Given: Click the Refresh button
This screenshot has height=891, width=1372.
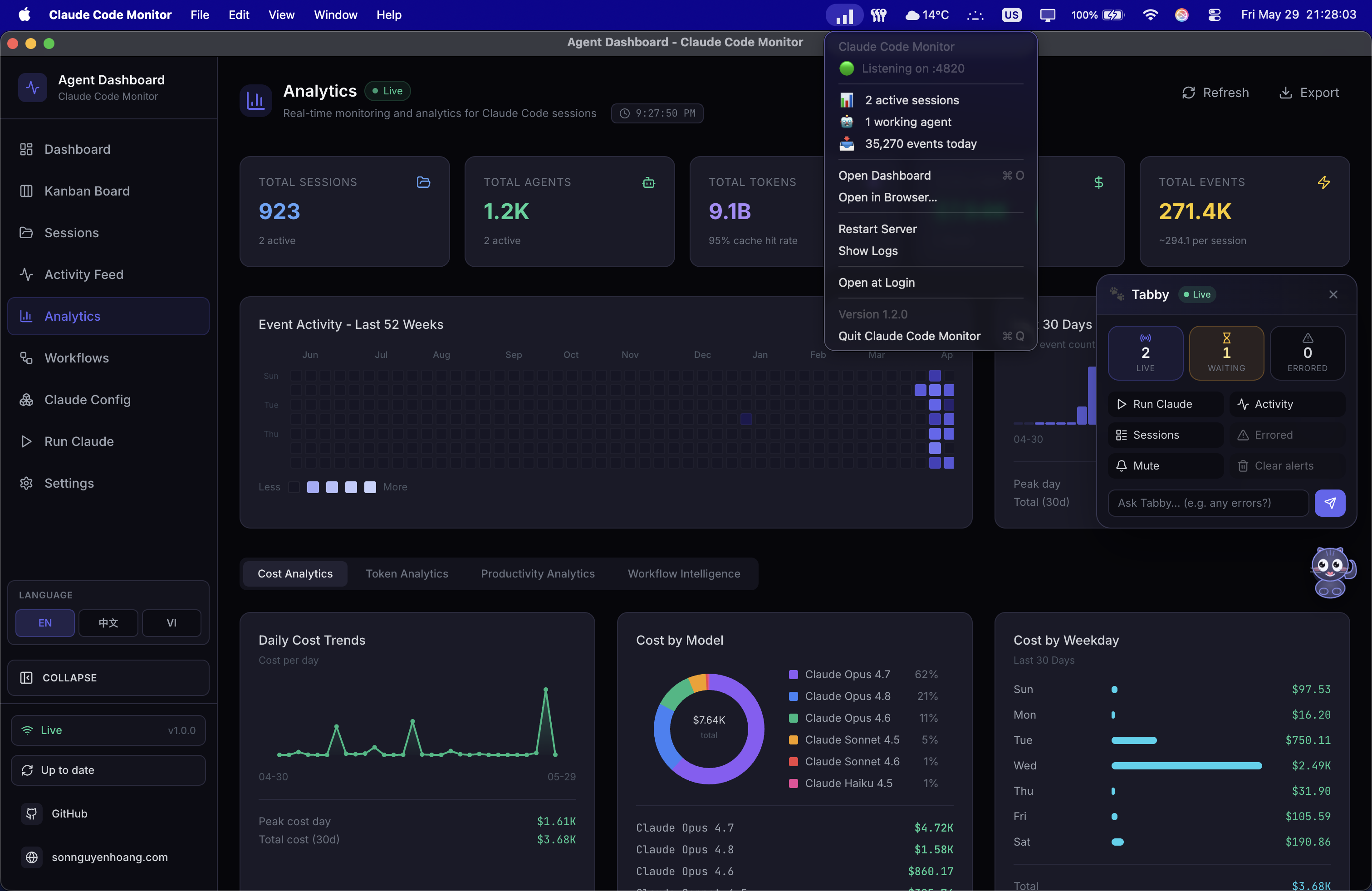Looking at the screenshot, I should point(1215,93).
